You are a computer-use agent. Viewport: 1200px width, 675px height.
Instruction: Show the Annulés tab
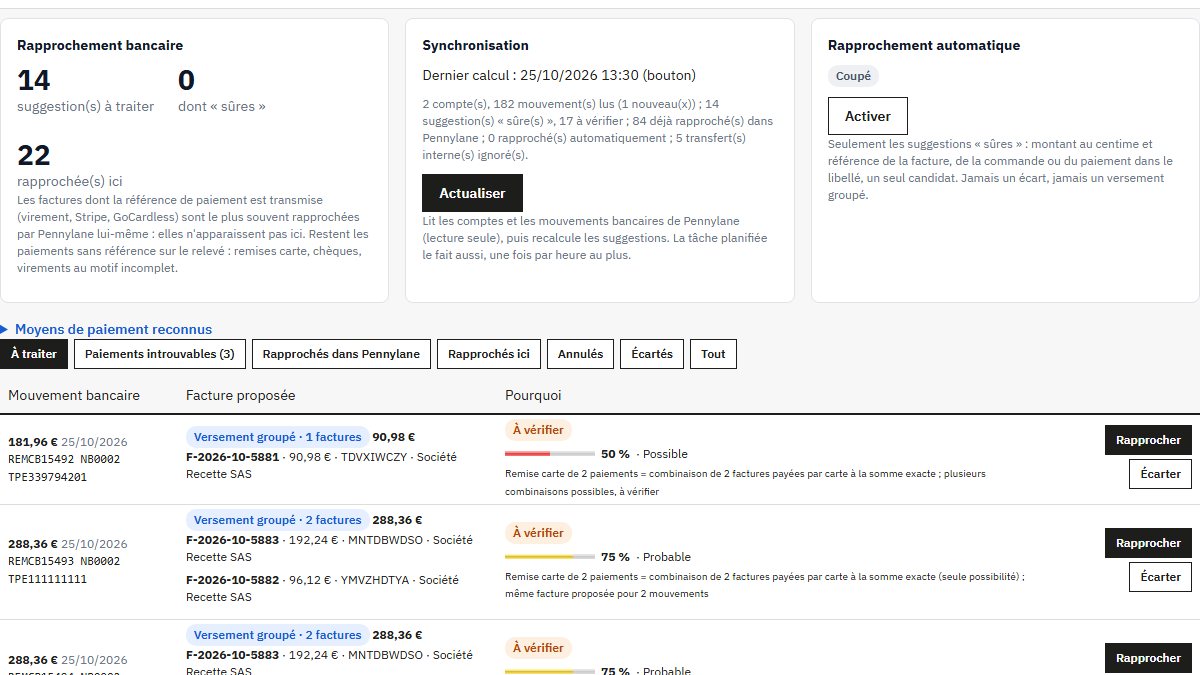[x=580, y=354]
